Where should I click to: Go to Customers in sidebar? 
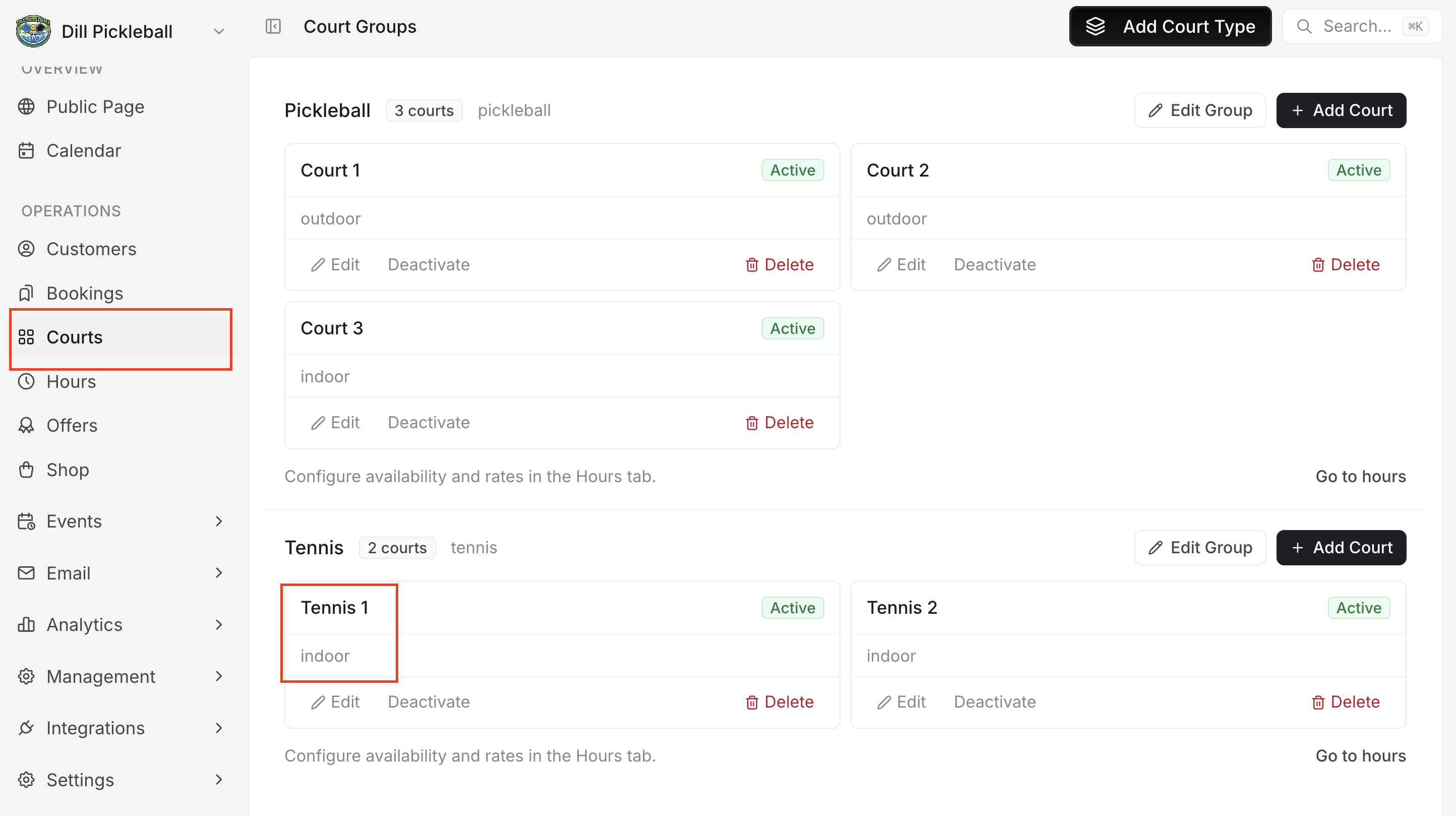[x=91, y=249]
